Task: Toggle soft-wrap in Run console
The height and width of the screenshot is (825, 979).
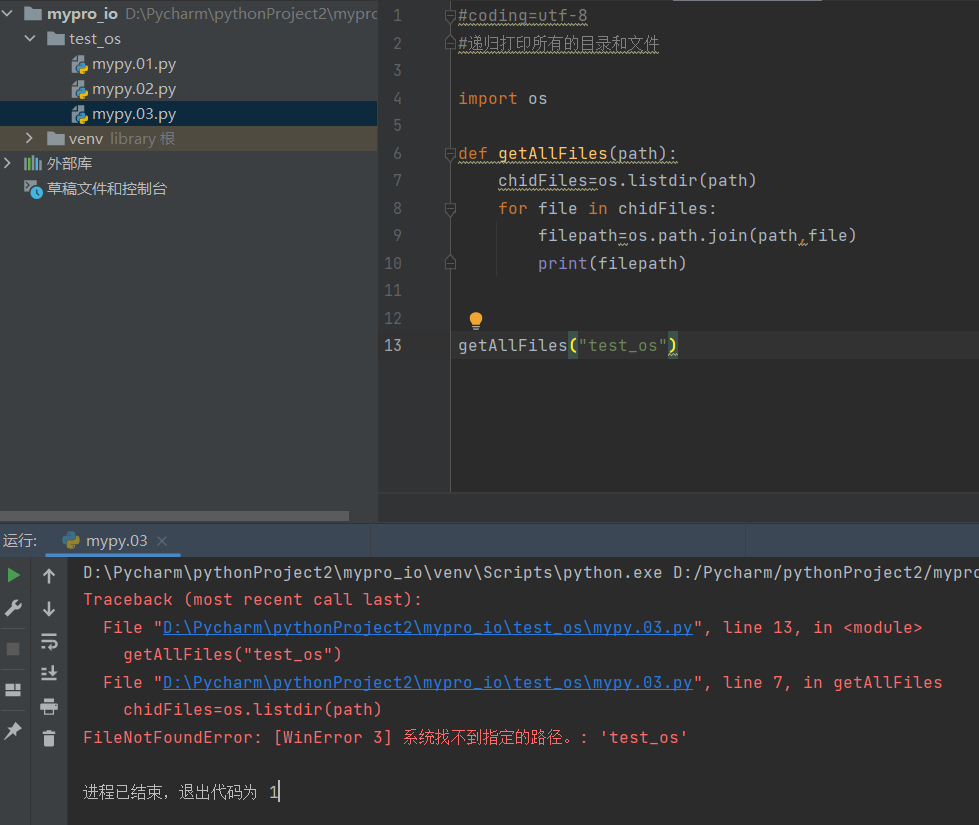Action: (49, 641)
